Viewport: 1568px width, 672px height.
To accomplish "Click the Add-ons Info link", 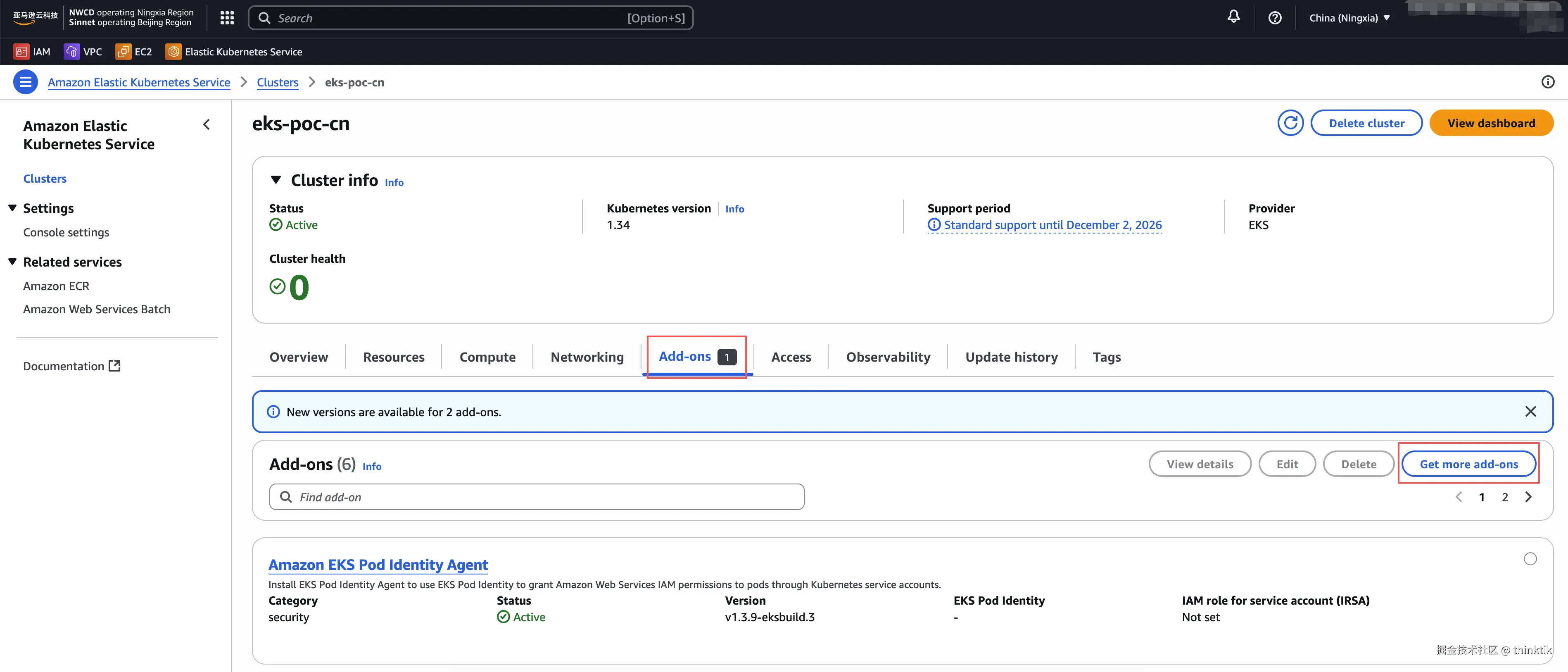I will click(372, 466).
